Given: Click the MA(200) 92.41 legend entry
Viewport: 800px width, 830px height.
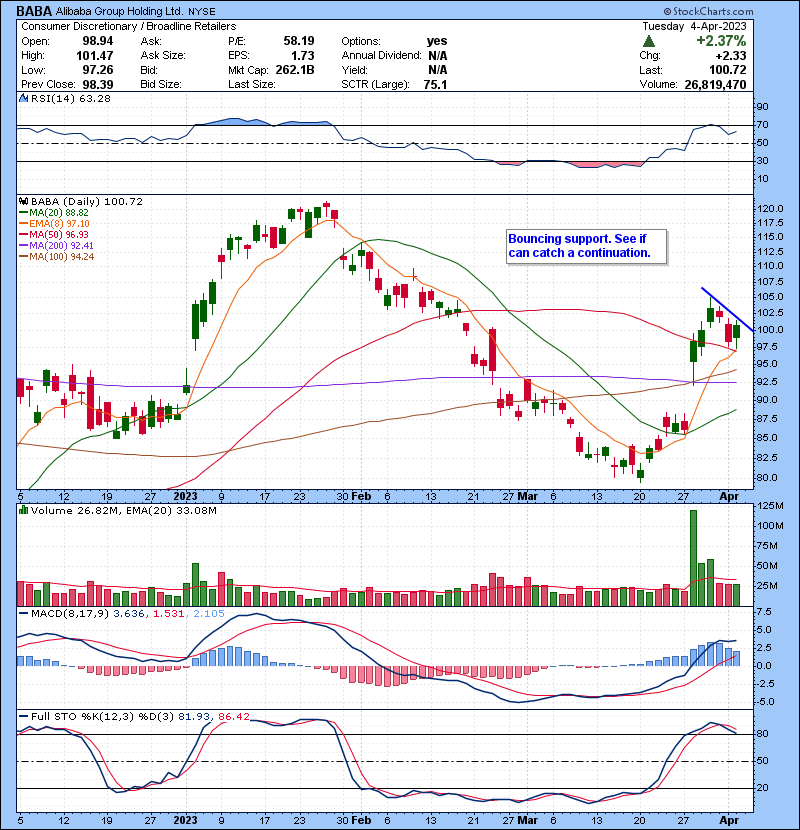Looking at the screenshot, I should [x=56, y=246].
